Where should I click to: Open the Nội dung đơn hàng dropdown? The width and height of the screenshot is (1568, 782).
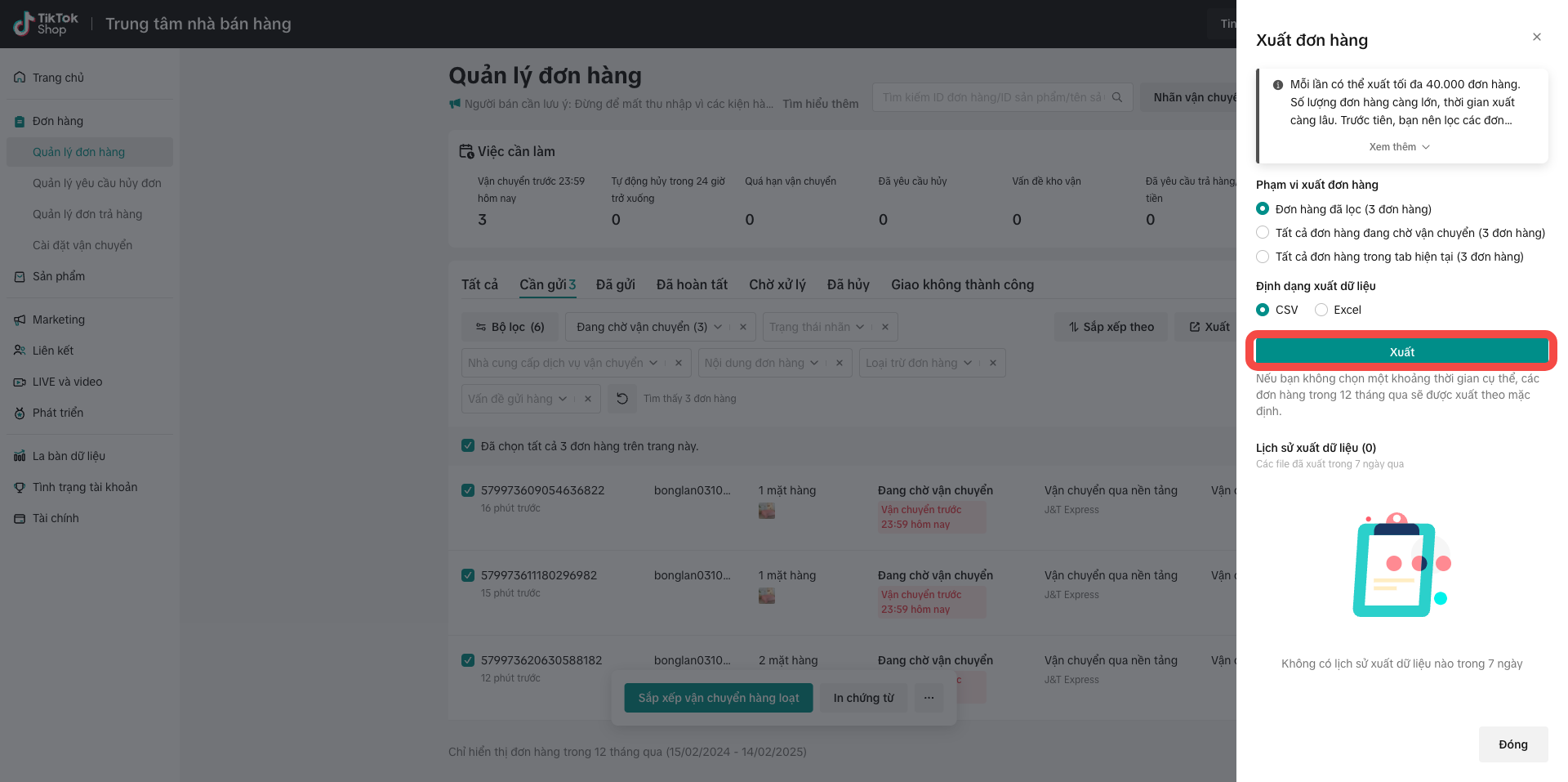pyautogui.click(x=761, y=363)
